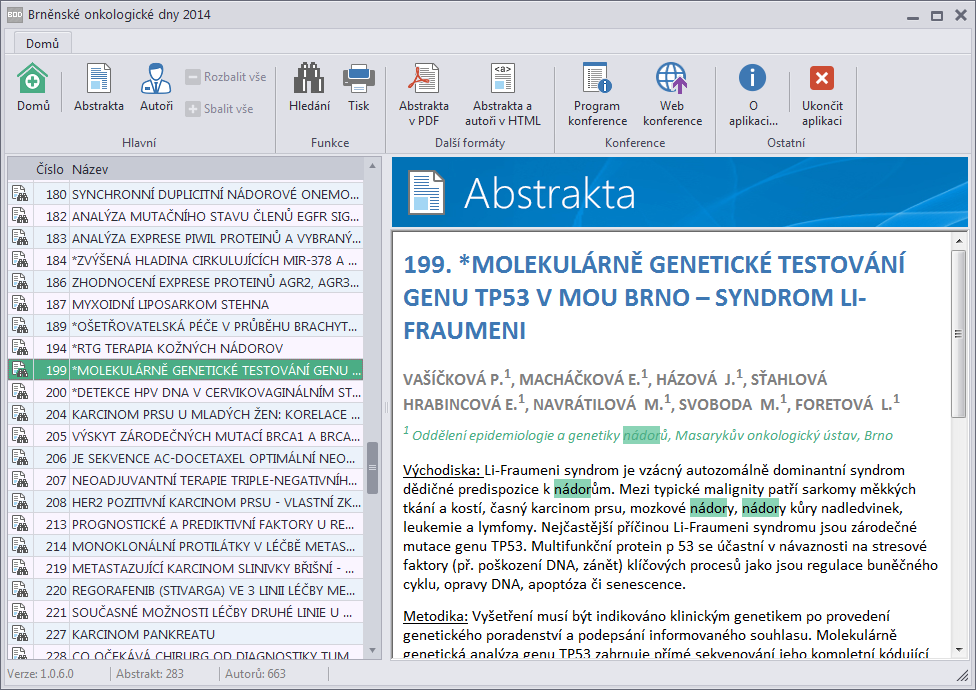
Task: Select abstract 189 Ošetřovatelská péče
Action: click(x=185, y=326)
